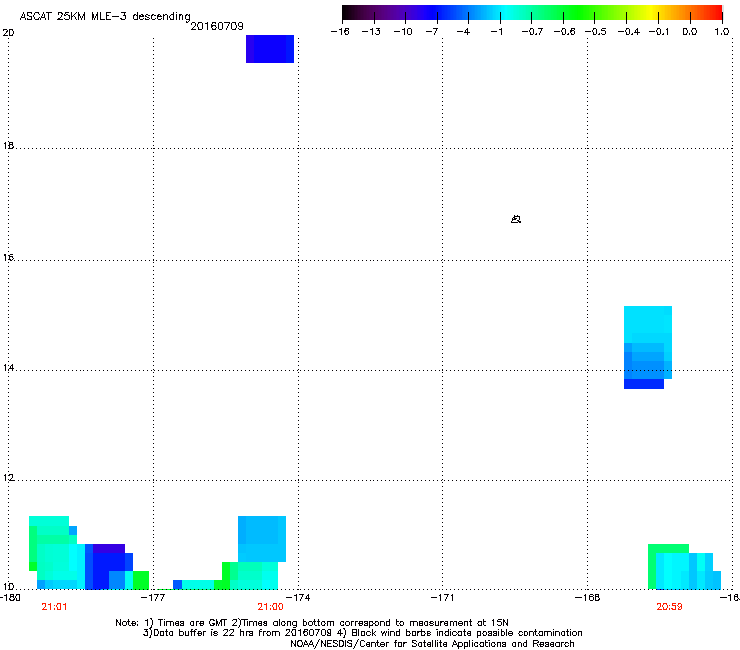Click the -0.5 color scale label
Viewport: 740px width, 650px height.
point(596,32)
